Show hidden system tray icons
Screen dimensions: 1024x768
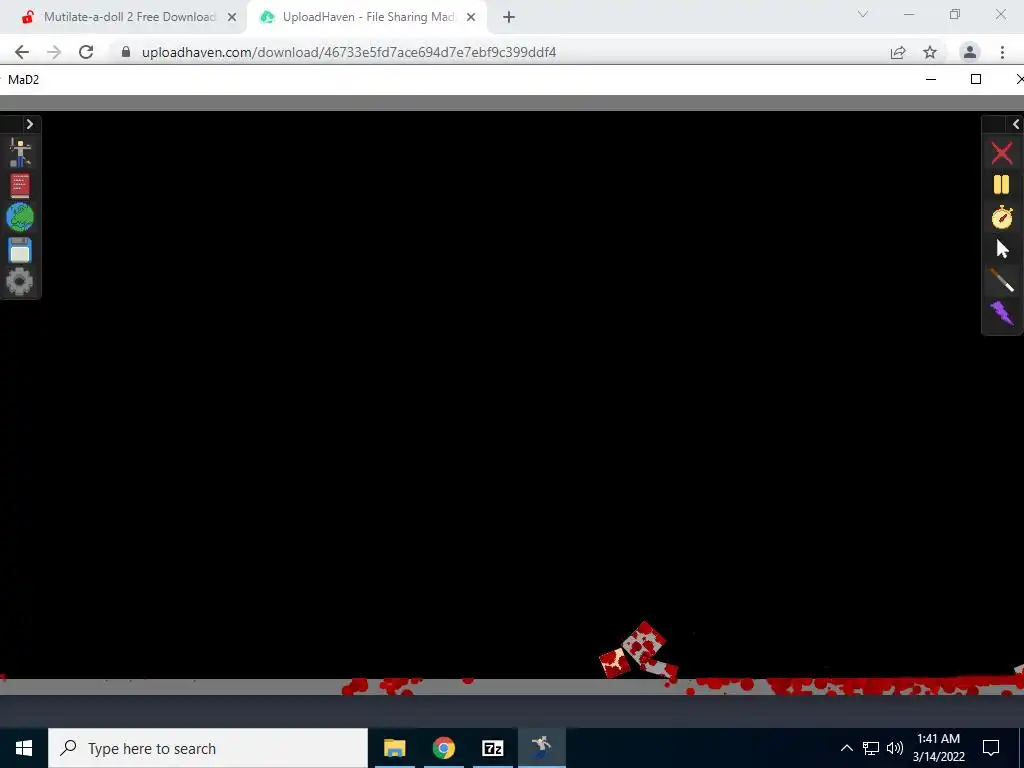point(846,748)
